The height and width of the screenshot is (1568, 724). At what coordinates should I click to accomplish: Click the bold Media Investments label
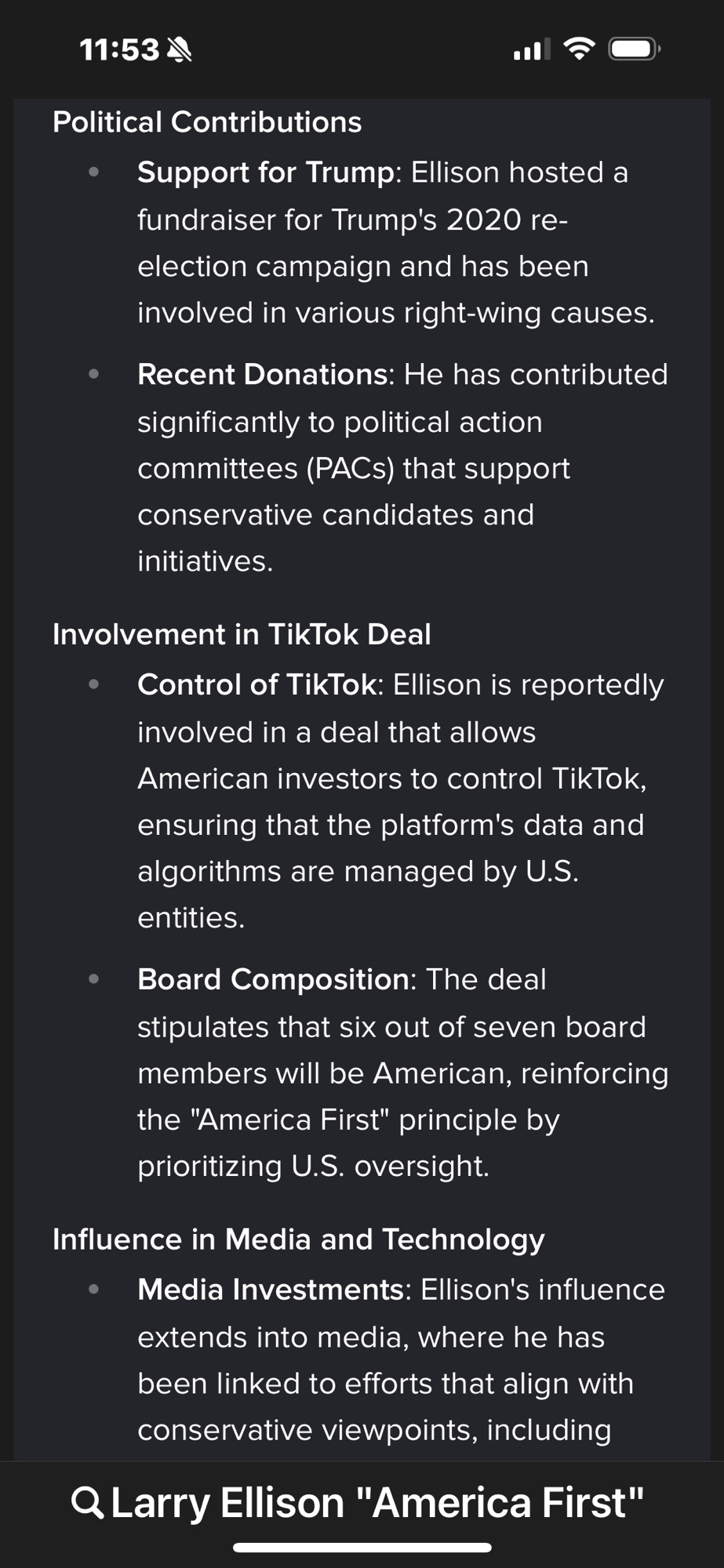coord(270,1290)
